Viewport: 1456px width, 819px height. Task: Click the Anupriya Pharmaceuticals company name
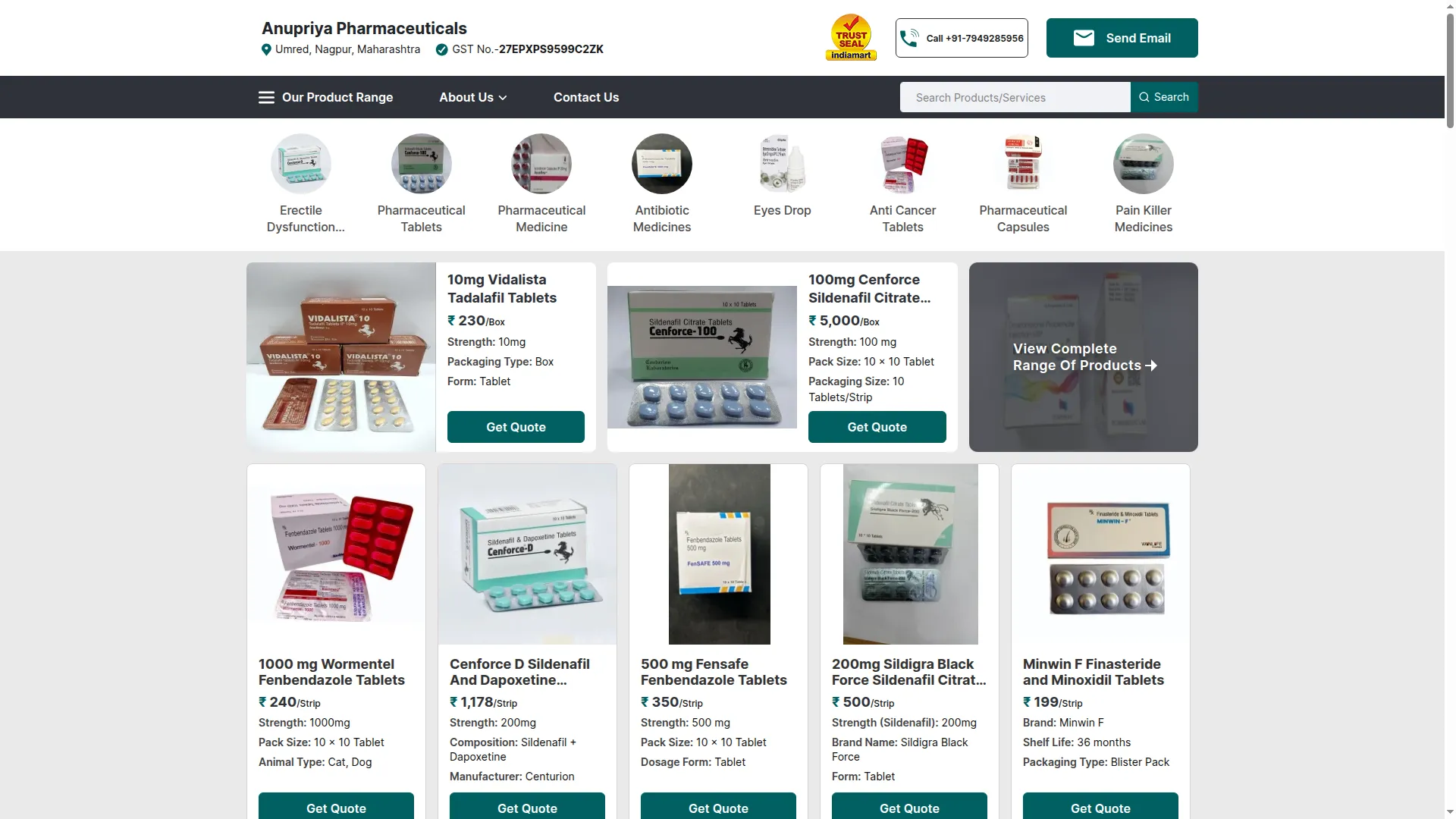click(364, 28)
